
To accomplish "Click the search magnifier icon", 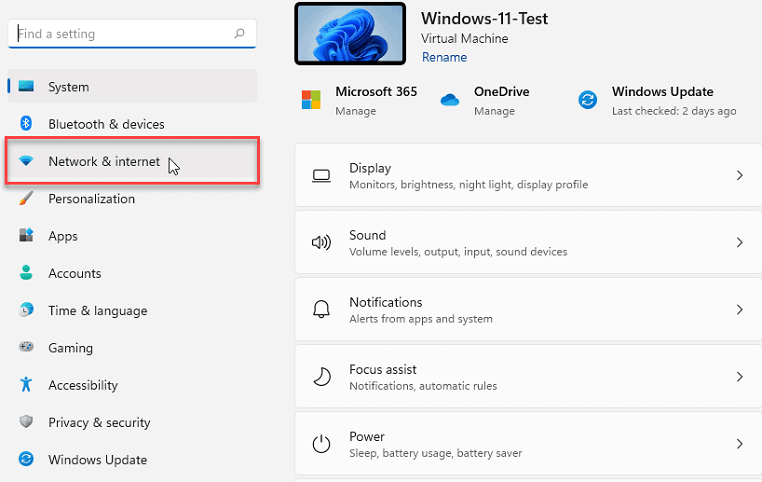I will click(240, 34).
